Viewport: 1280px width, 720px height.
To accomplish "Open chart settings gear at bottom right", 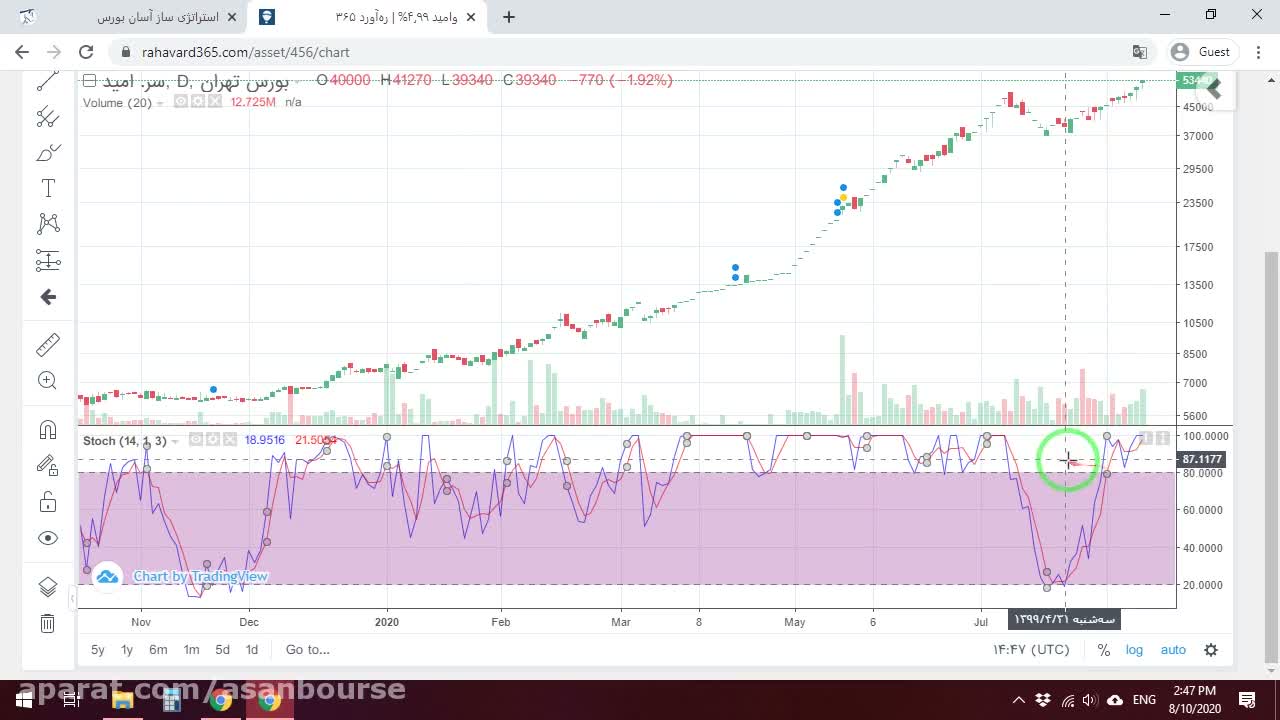I will point(1211,650).
